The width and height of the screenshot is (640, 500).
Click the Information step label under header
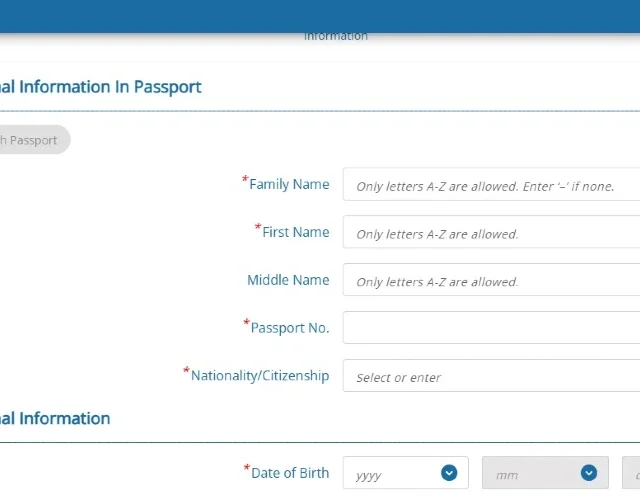click(x=336, y=36)
